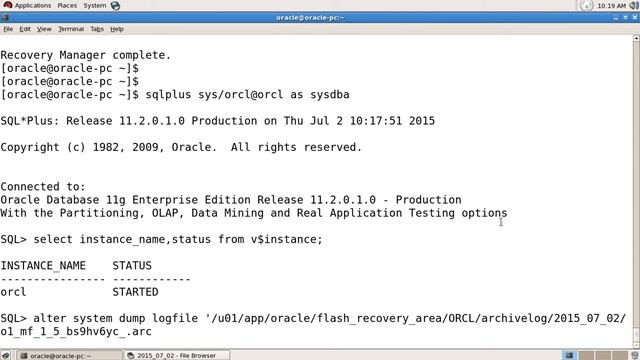The width and height of the screenshot is (640, 360).
Task: Open the Tabs menu in terminal
Action: pos(97,29)
